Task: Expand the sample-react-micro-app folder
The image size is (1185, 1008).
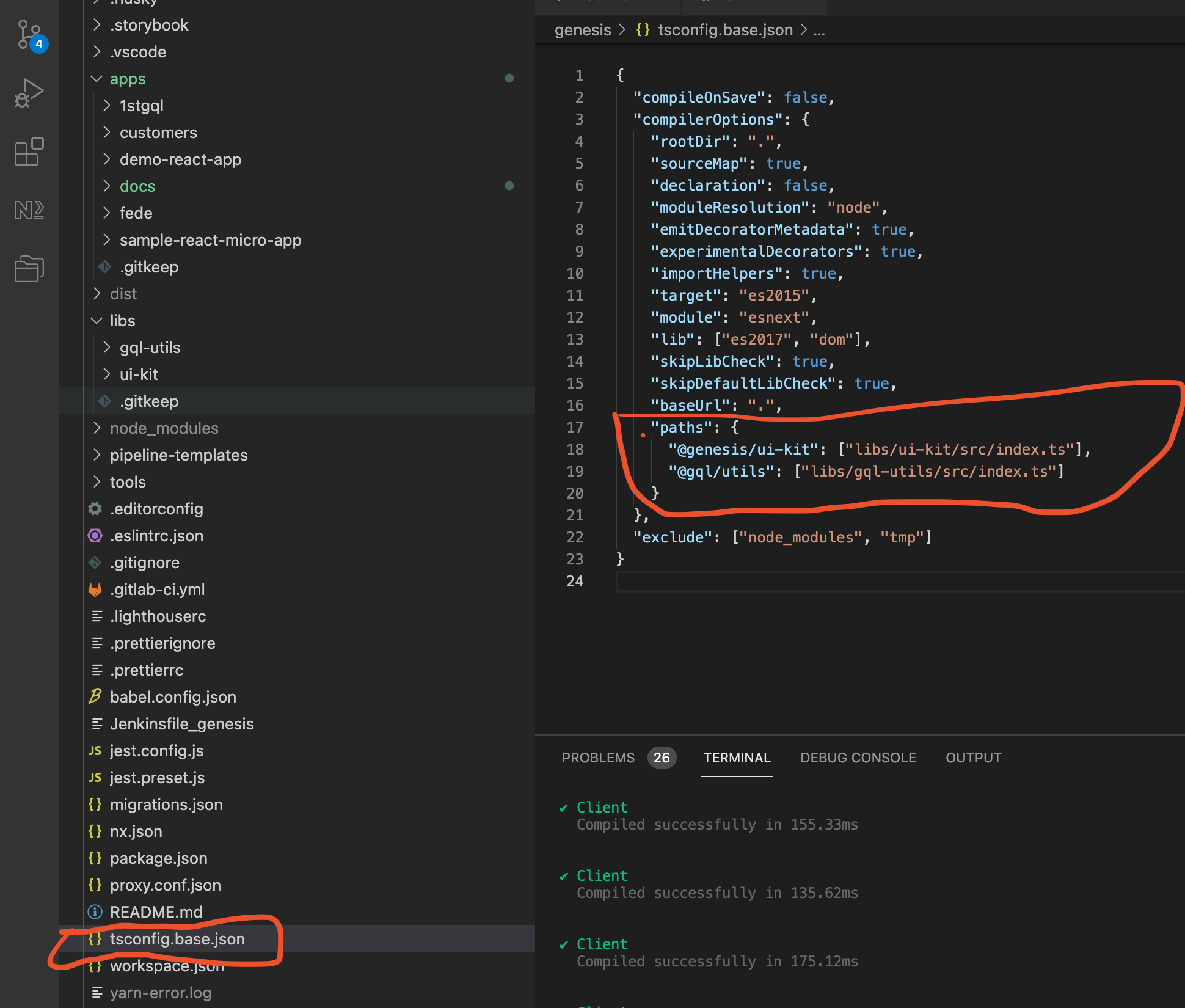Action: coord(107,239)
